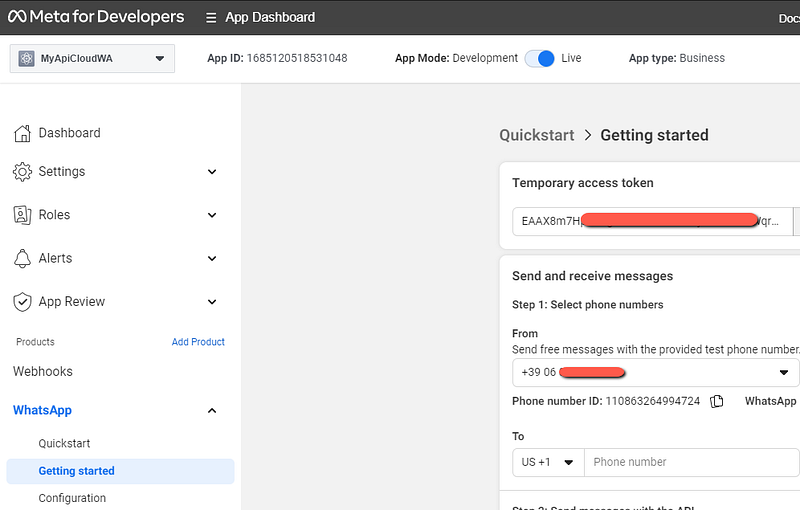Click the Docs link in the header

(x=789, y=18)
